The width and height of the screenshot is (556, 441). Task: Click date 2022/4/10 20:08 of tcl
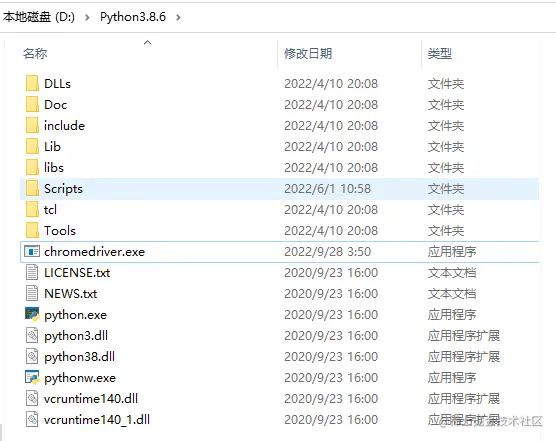(331, 210)
